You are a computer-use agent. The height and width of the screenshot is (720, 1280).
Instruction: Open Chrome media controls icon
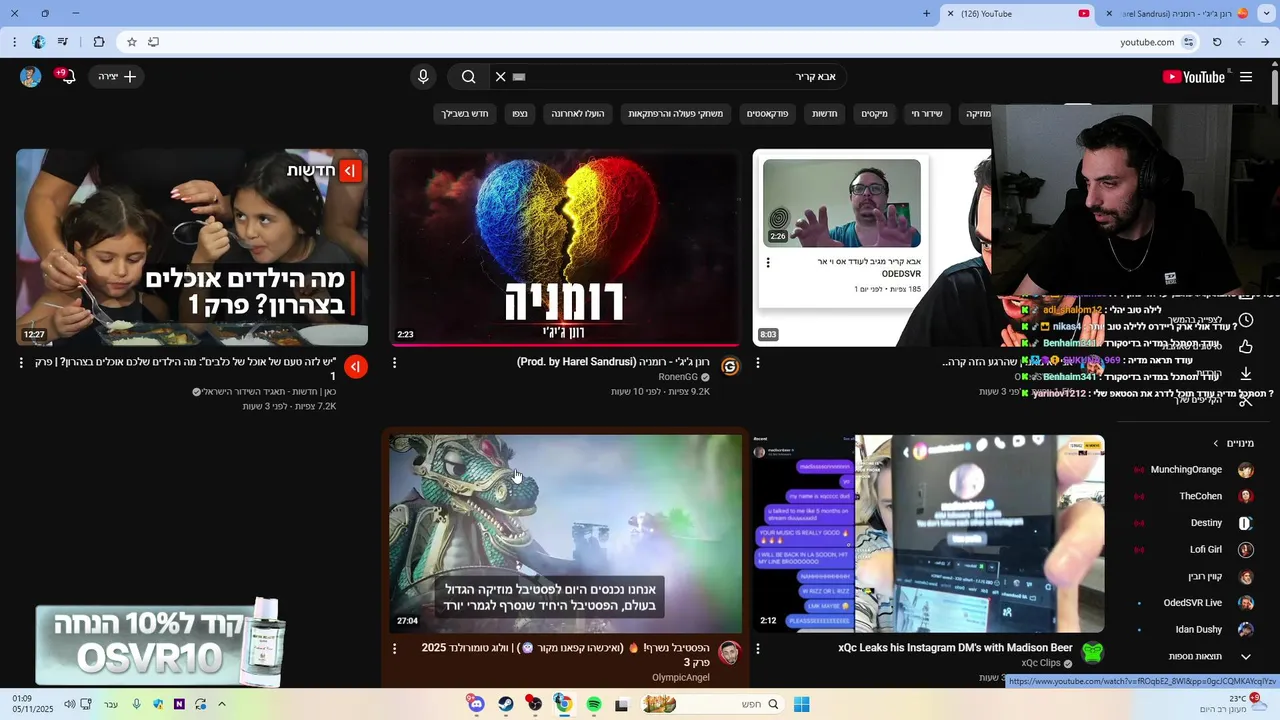tap(64, 42)
